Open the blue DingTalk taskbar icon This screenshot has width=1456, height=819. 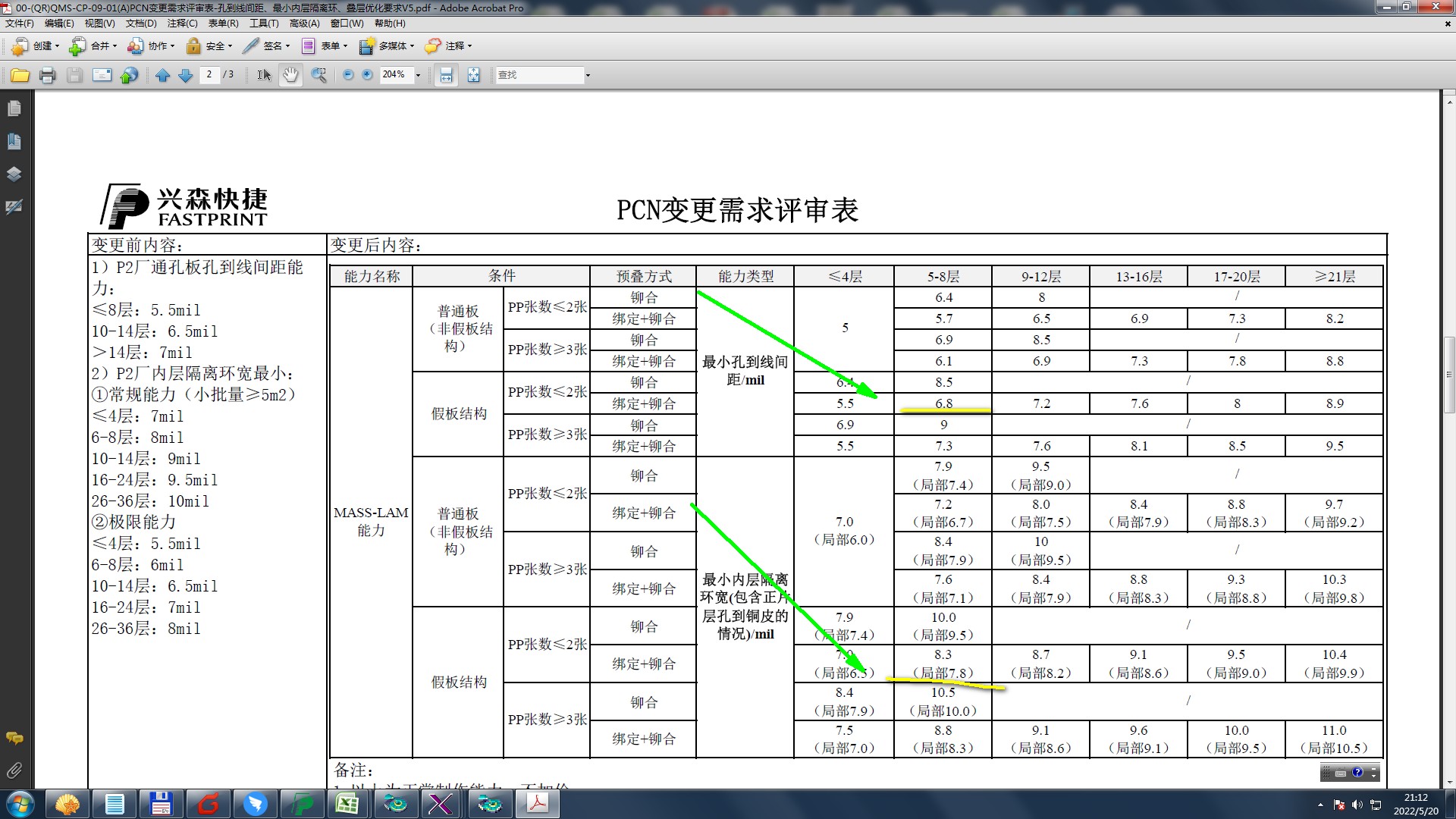pos(255,804)
